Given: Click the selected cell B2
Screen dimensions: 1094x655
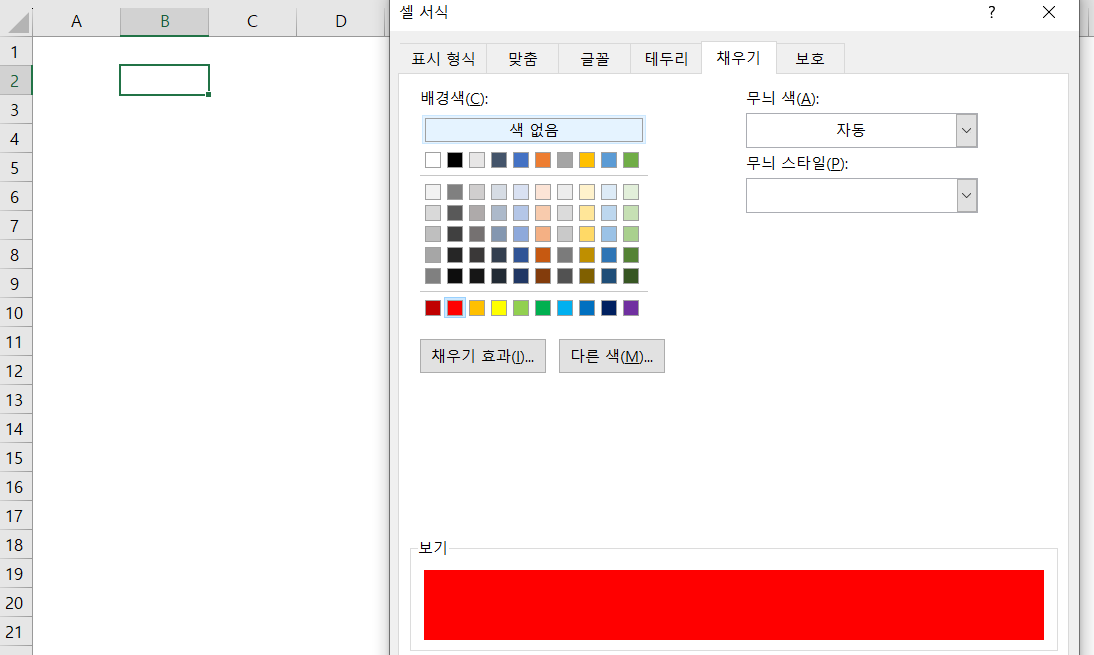Looking at the screenshot, I should pos(165,80).
